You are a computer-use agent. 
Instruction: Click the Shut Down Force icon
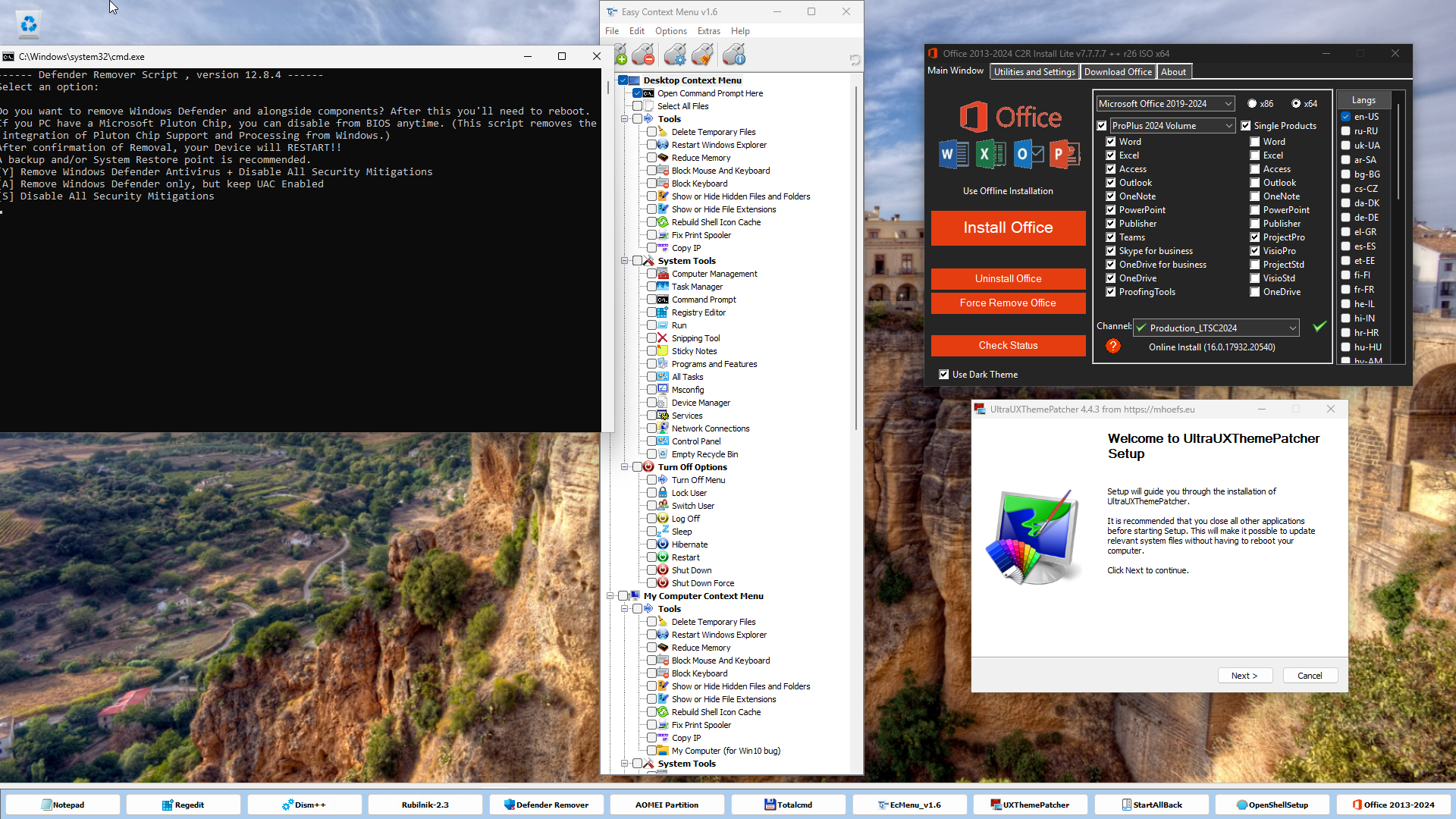click(663, 583)
